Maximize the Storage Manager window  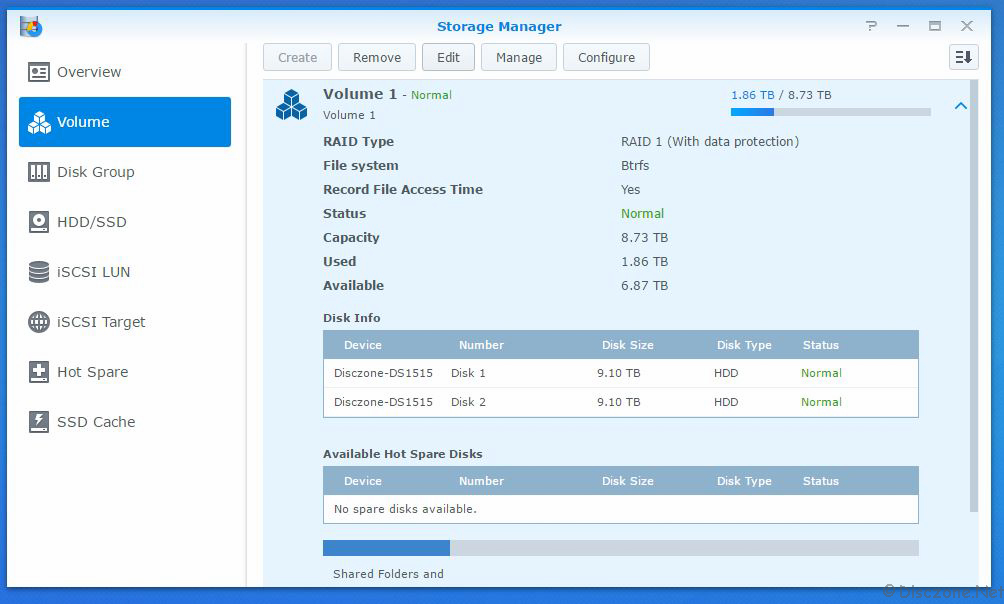click(x=935, y=26)
